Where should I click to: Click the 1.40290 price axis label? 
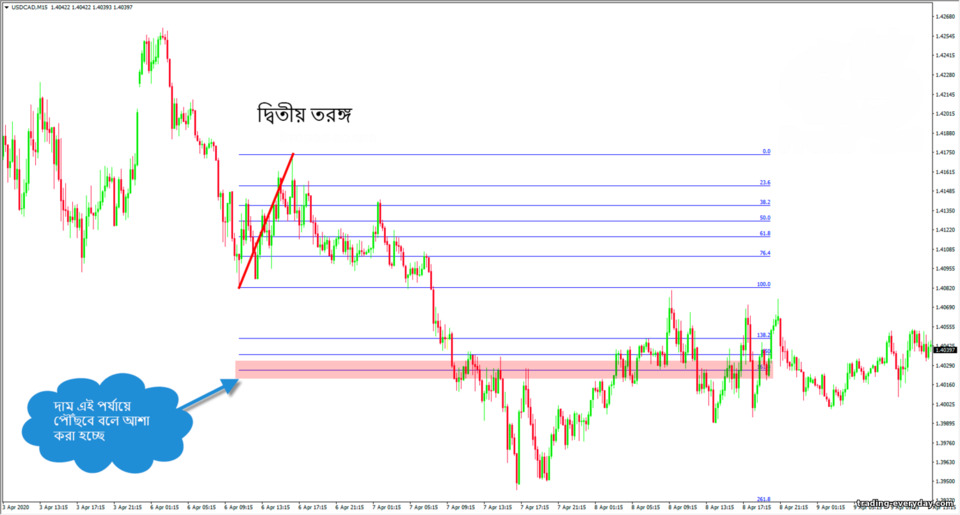pyautogui.click(x=945, y=365)
